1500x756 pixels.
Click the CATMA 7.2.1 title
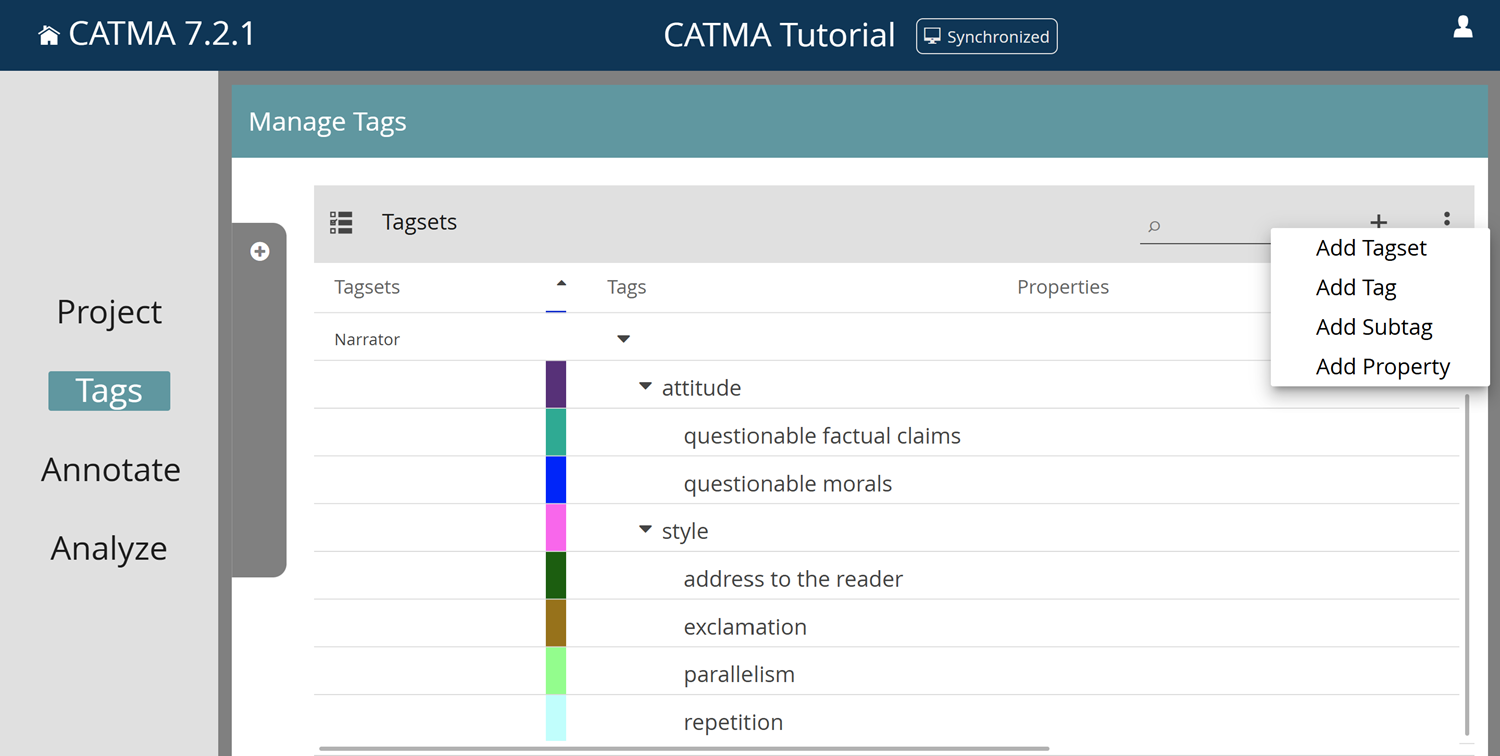(x=162, y=35)
